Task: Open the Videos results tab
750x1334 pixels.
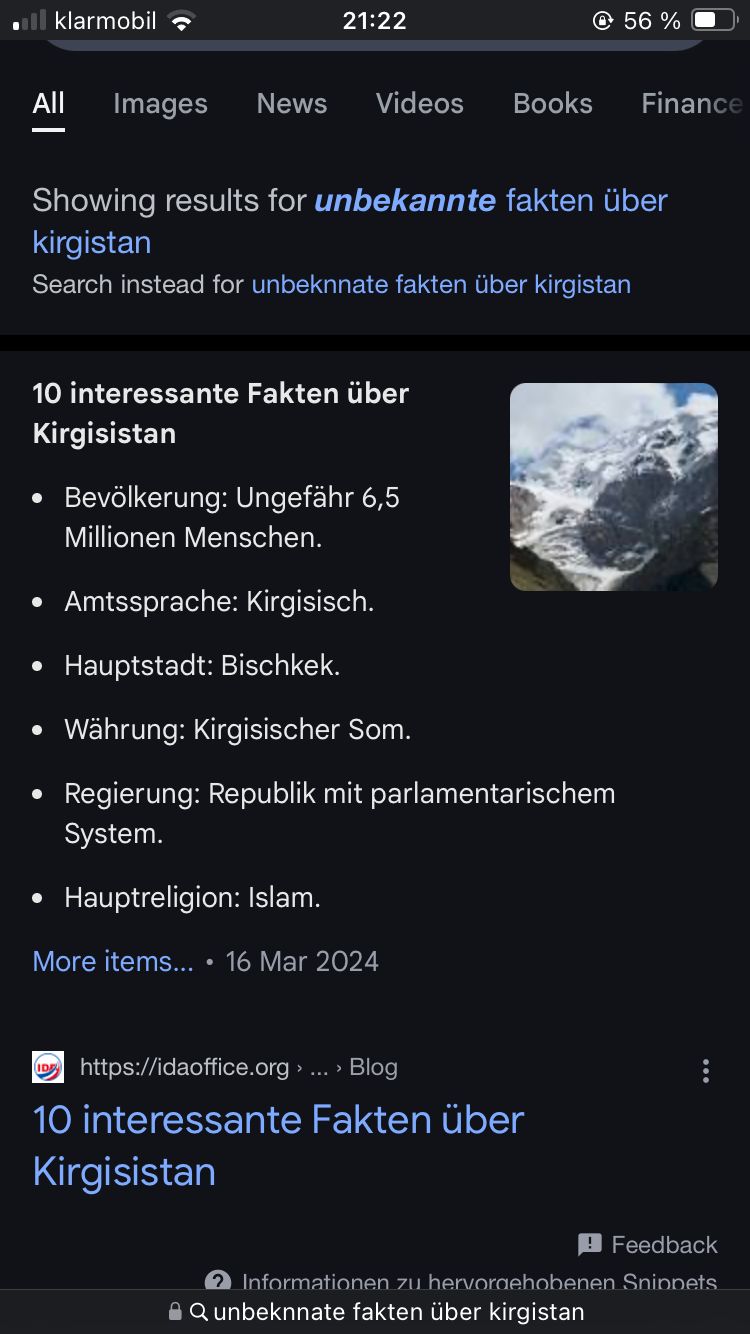Action: click(419, 104)
